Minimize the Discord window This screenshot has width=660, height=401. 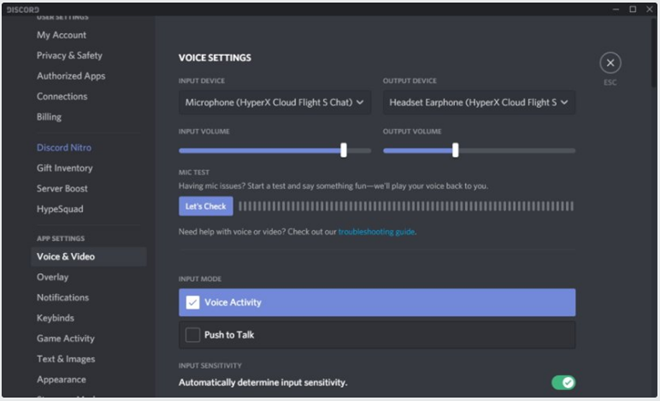pyautogui.click(x=616, y=9)
